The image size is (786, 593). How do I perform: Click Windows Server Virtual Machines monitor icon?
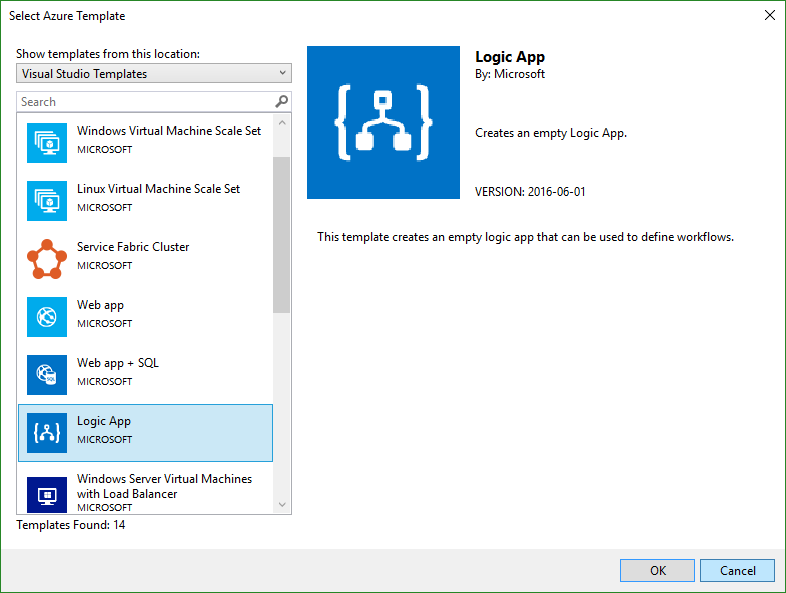(x=47, y=493)
